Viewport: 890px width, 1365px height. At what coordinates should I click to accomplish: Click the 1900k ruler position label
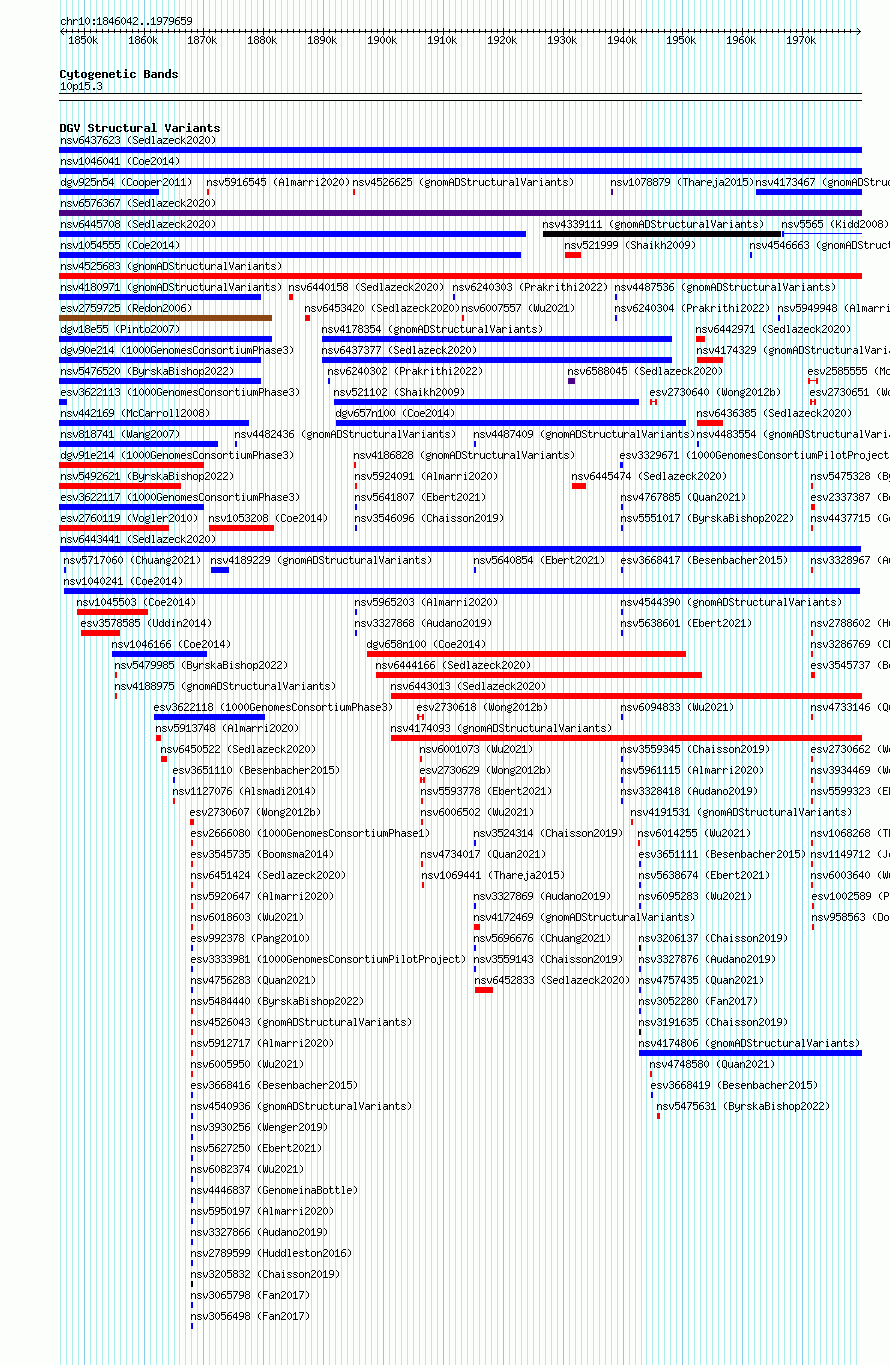click(x=382, y=40)
